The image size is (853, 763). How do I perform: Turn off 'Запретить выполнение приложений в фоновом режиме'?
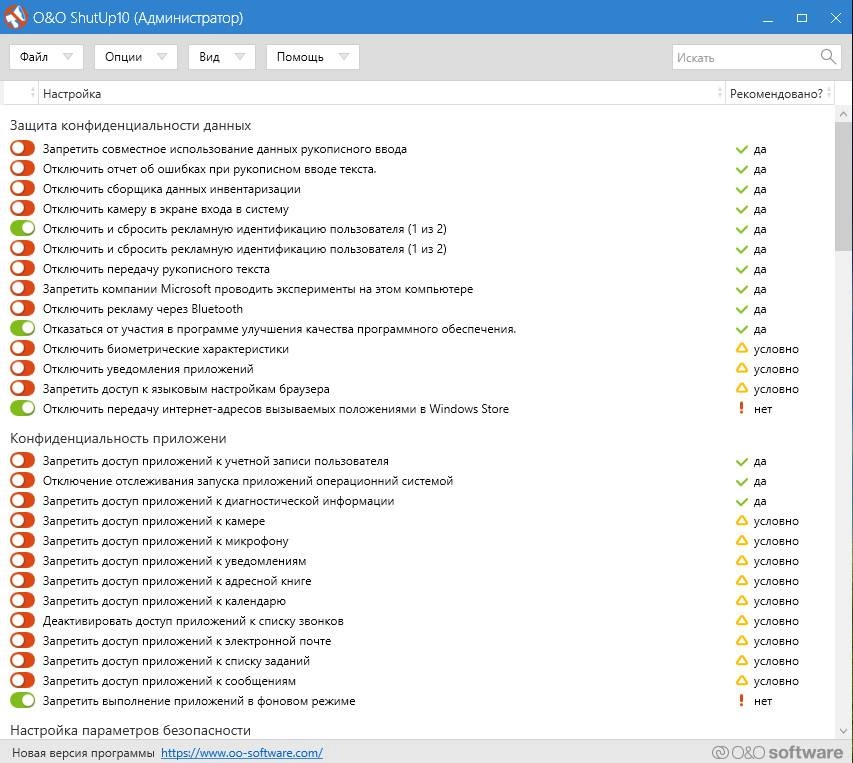pyautogui.click(x=22, y=700)
